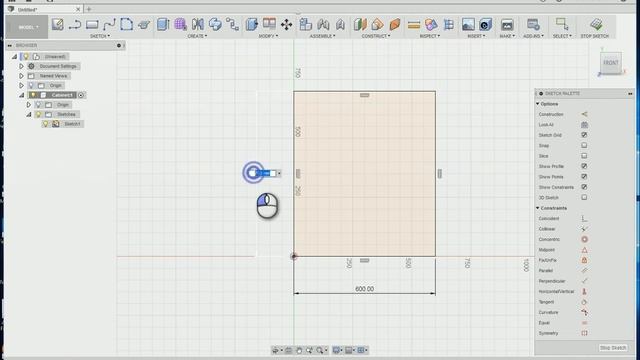Click the Create Sketch icon
The height and width of the screenshot is (360, 640).
[x=58, y=24]
